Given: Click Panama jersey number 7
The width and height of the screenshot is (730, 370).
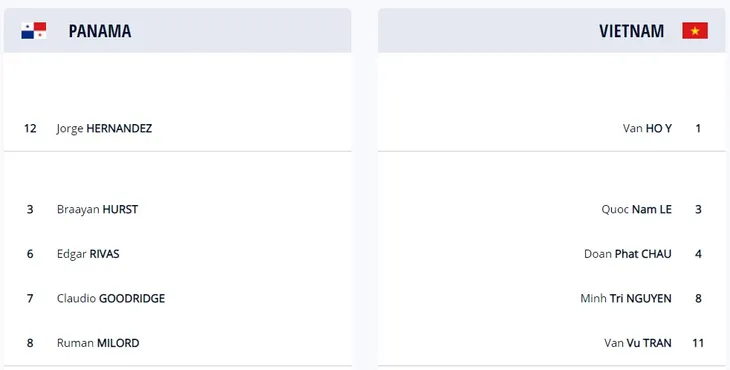Looking at the screenshot, I should [x=30, y=298].
